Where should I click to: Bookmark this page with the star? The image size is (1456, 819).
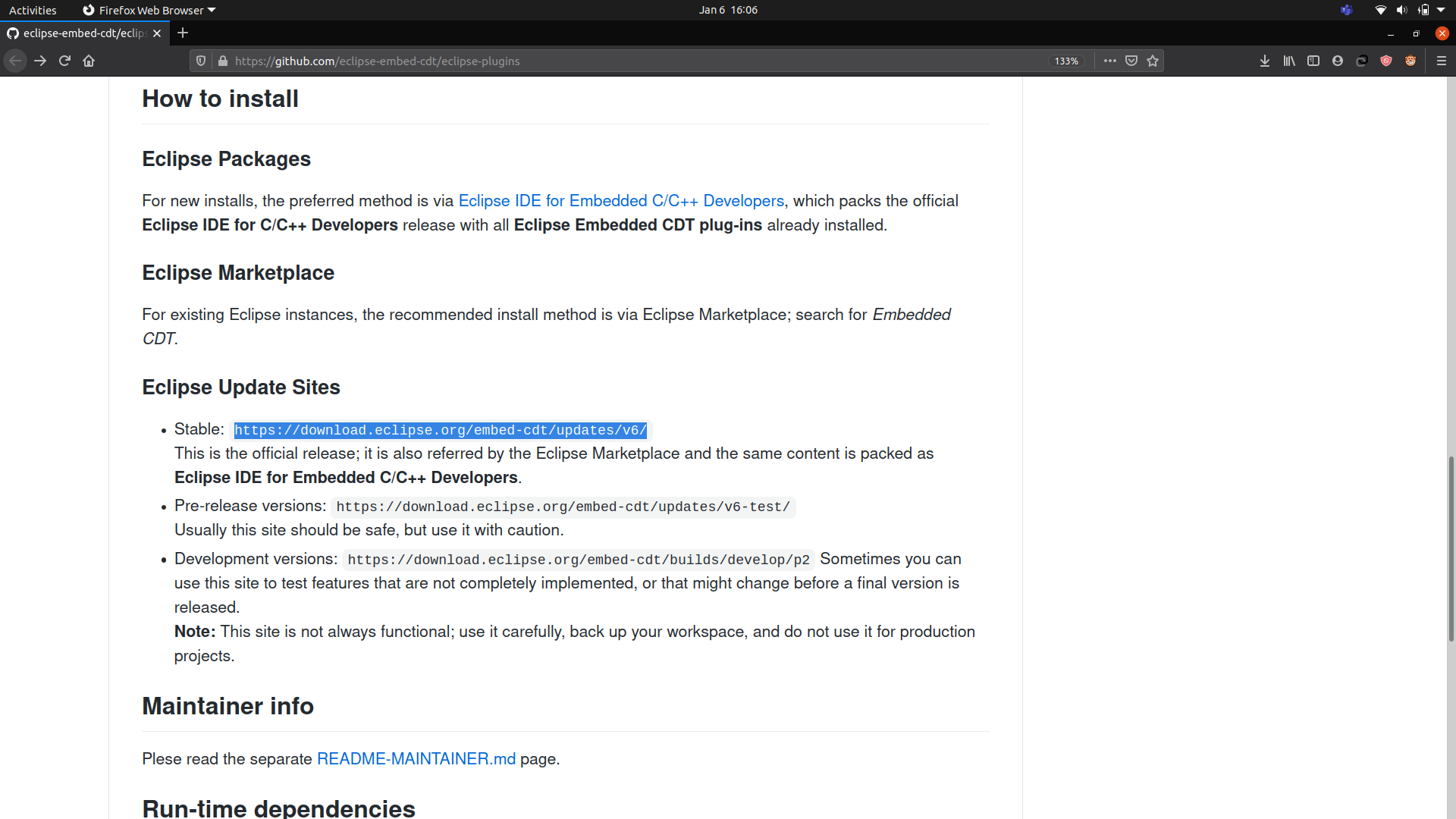(1153, 61)
